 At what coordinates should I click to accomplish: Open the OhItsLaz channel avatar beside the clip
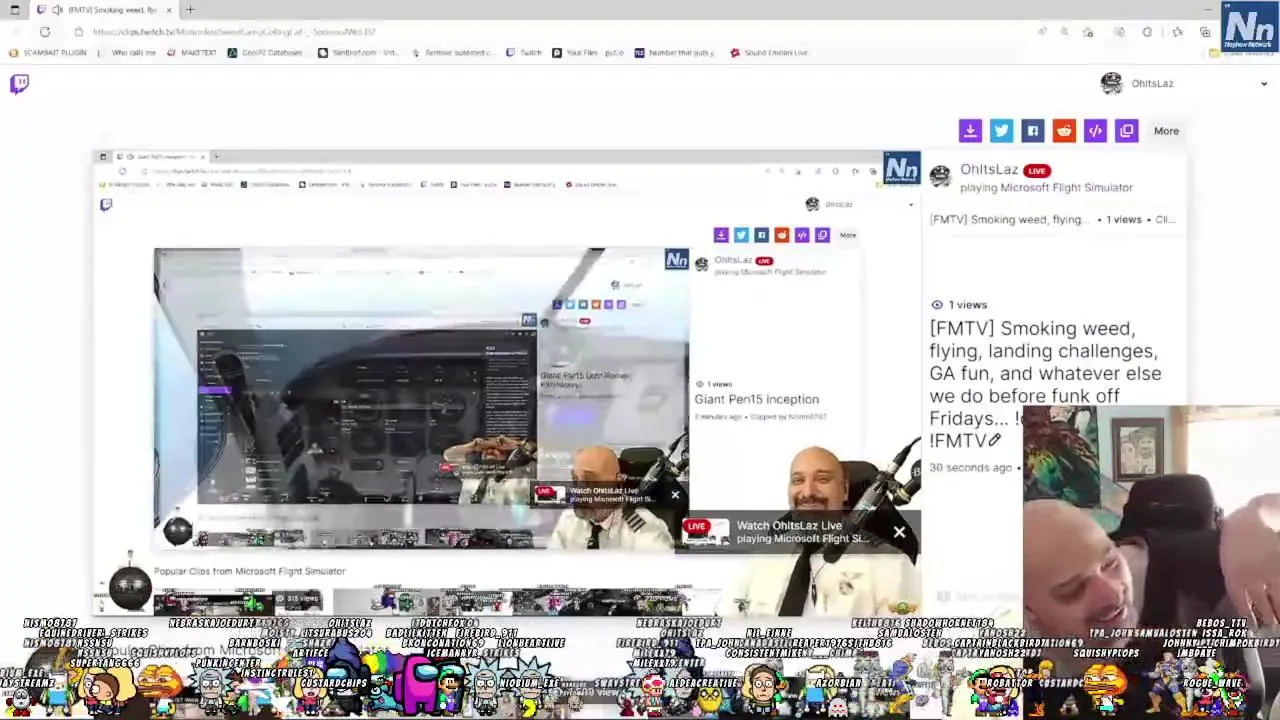(940, 177)
